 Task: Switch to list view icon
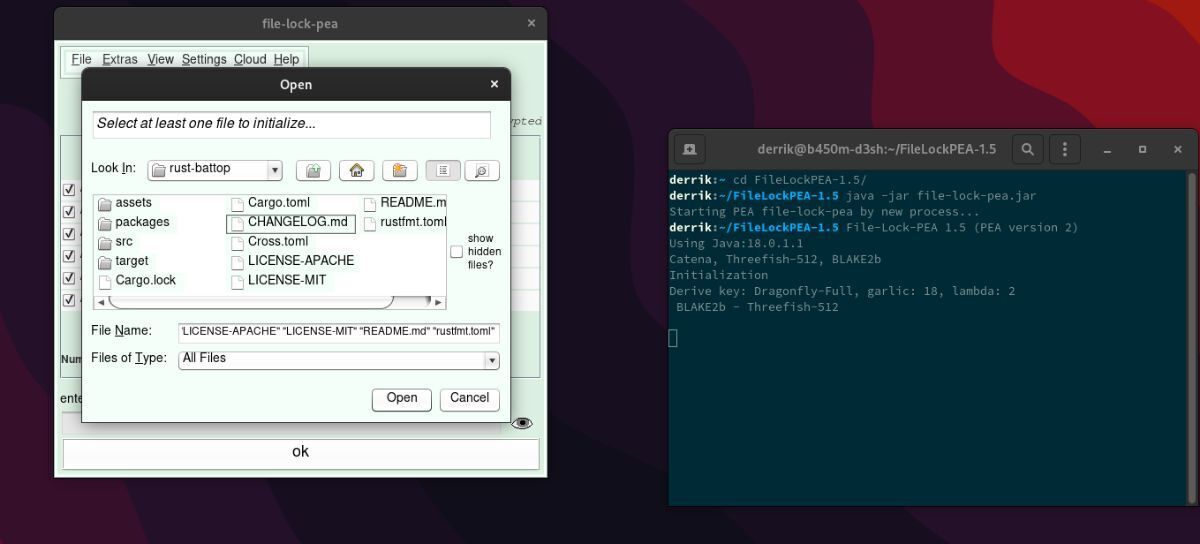443,171
